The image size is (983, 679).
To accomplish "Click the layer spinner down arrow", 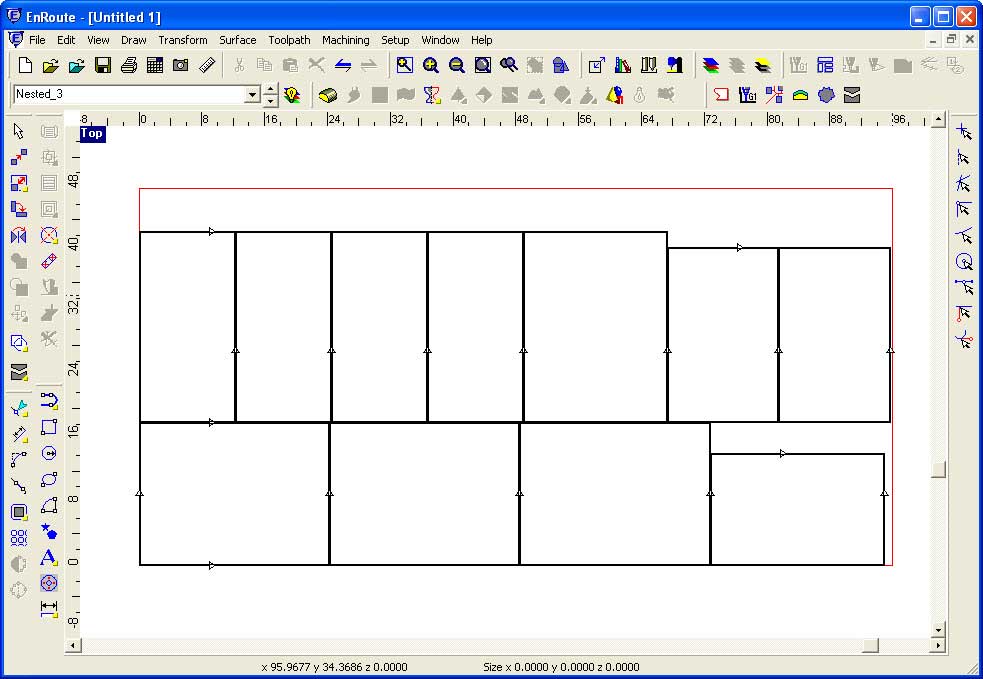I will point(270,100).
